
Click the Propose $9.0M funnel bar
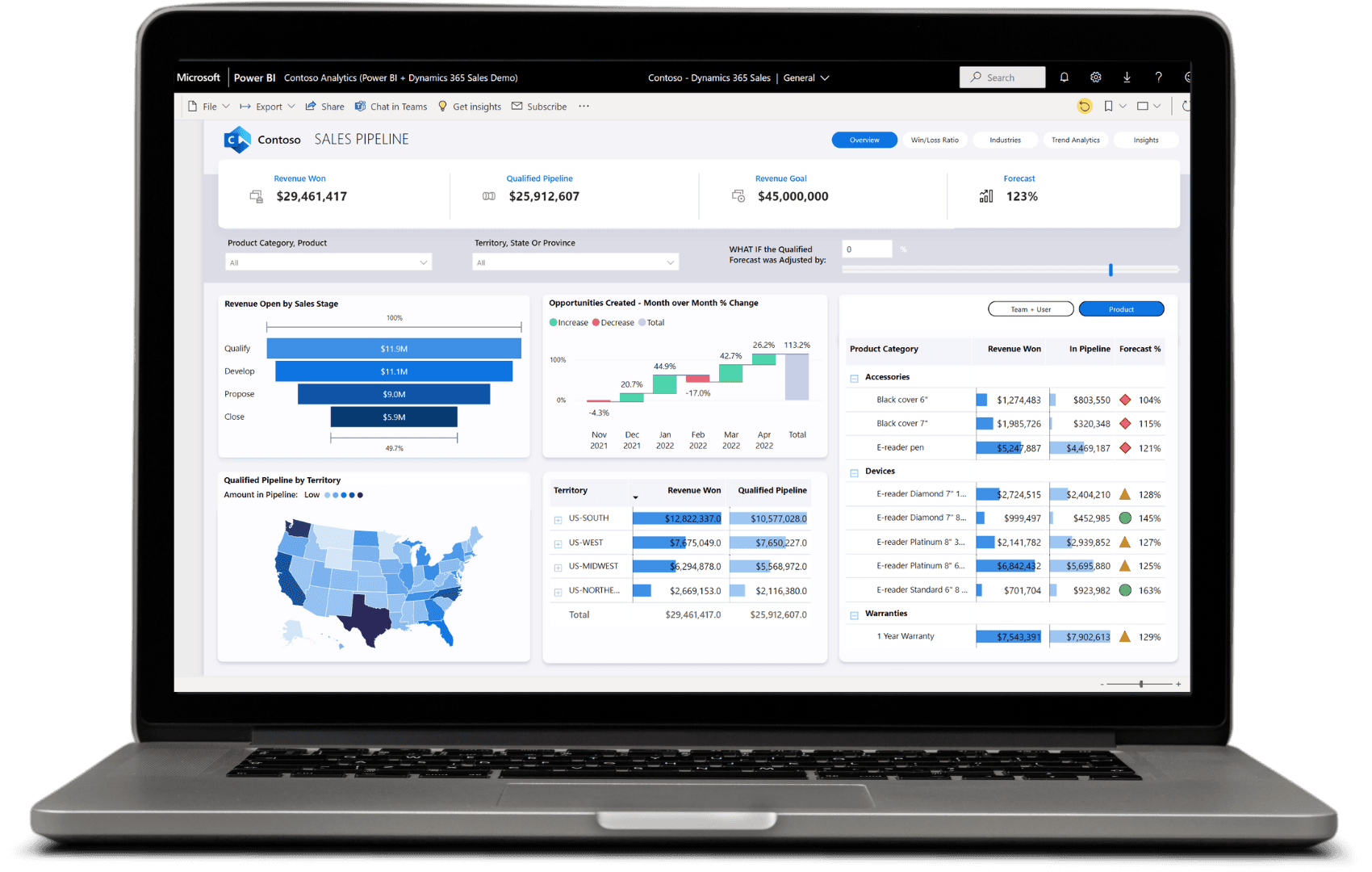[x=394, y=394]
